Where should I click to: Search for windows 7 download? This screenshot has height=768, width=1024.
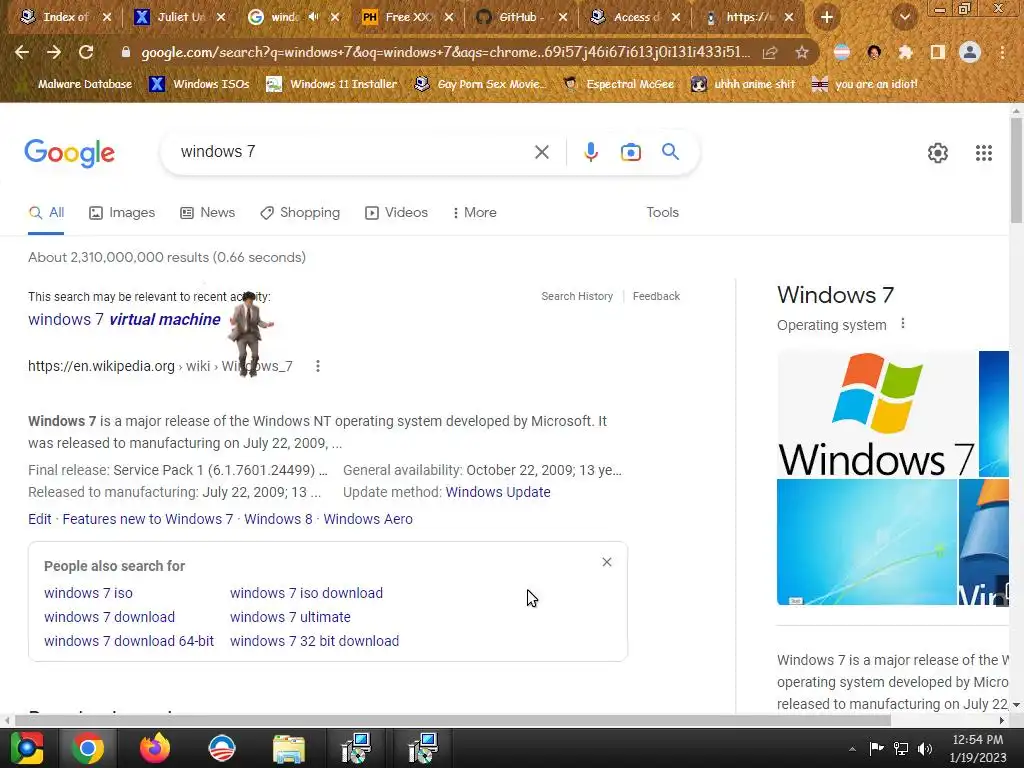coord(109,617)
